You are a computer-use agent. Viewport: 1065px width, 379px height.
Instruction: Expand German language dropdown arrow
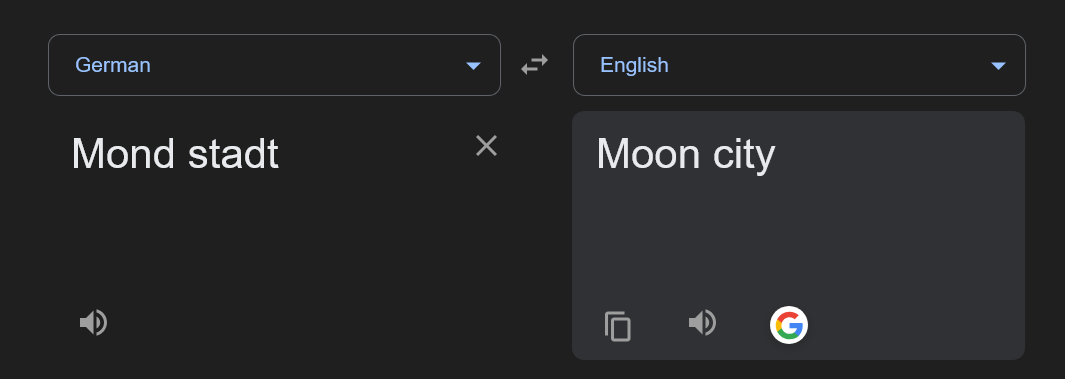[x=473, y=66]
